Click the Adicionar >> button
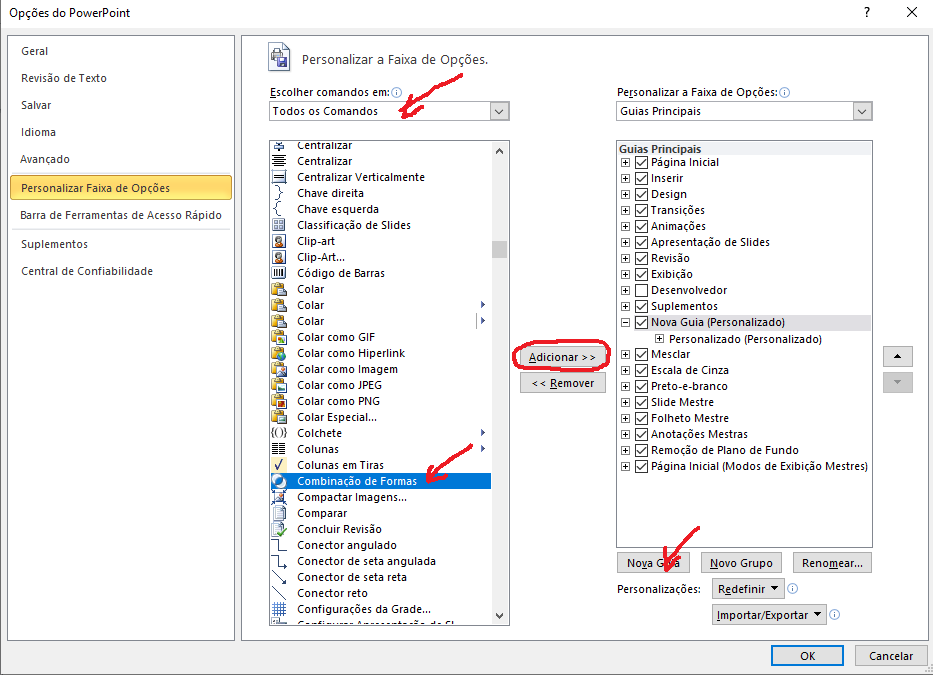Screen dimensions: 933x675 (x=562, y=357)
